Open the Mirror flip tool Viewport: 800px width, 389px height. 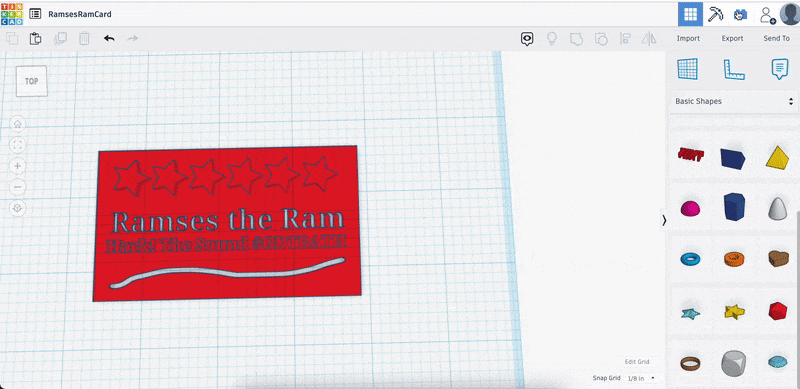[x=649, y=38]
